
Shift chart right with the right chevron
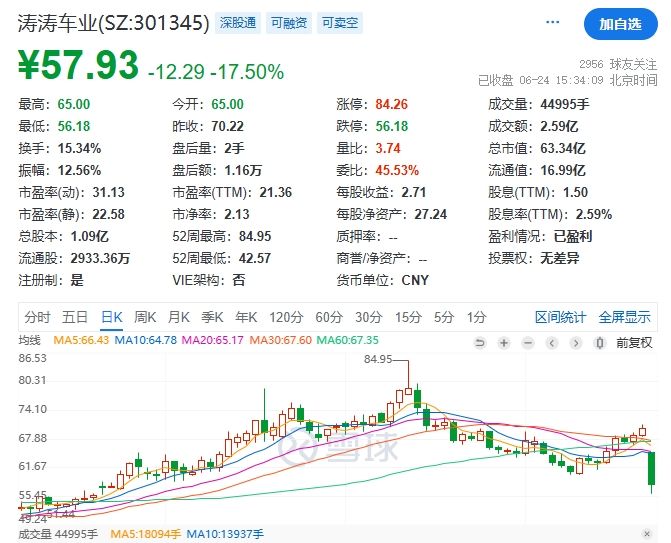click(x=576, y=343)
